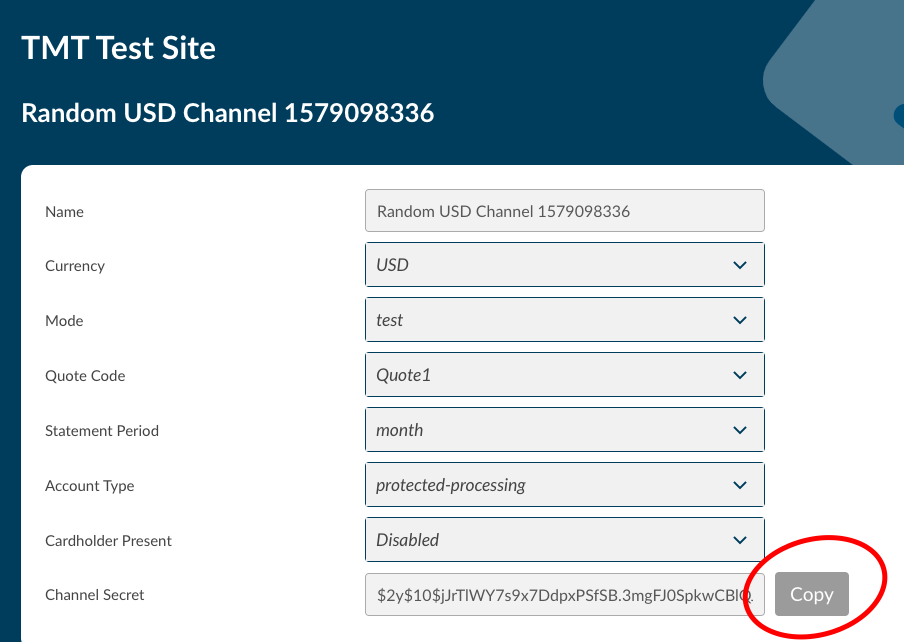Image resolution: width=904 pixels, height=642 pixels.
Task: Click the Quote Code chevron arrow
Action: pyautogui.click(x=740, y=376)
